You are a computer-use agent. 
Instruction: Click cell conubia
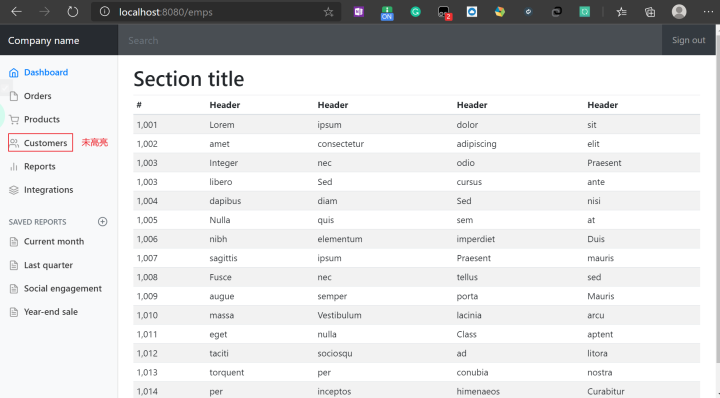472,373
